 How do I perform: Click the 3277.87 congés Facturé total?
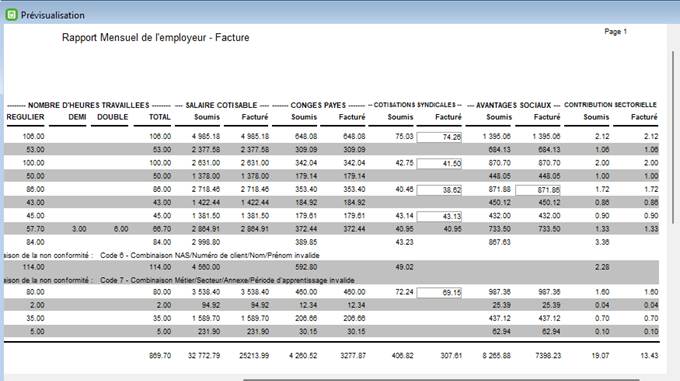[353, 355]
